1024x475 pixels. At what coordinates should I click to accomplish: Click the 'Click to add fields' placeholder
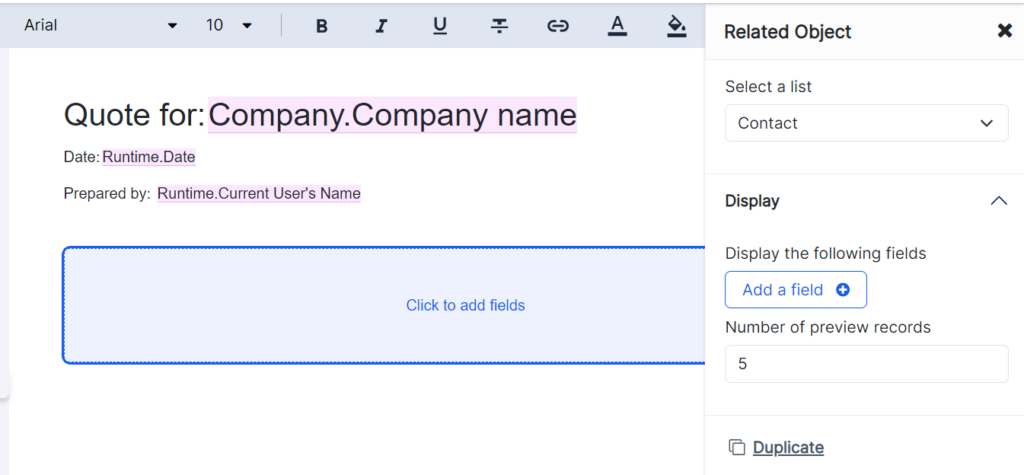pos(465,305)
